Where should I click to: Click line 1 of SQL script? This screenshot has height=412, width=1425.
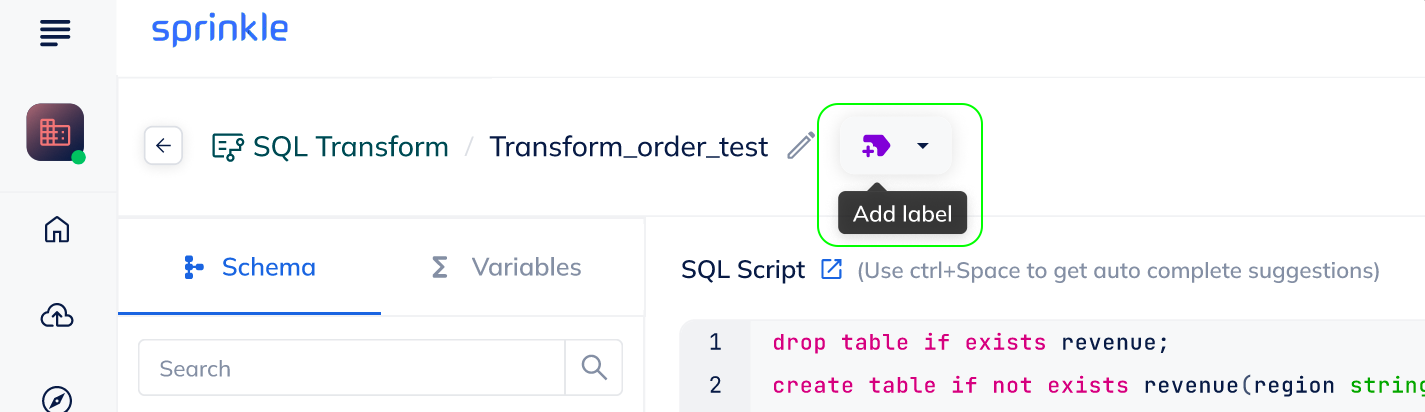coord(970,343)
